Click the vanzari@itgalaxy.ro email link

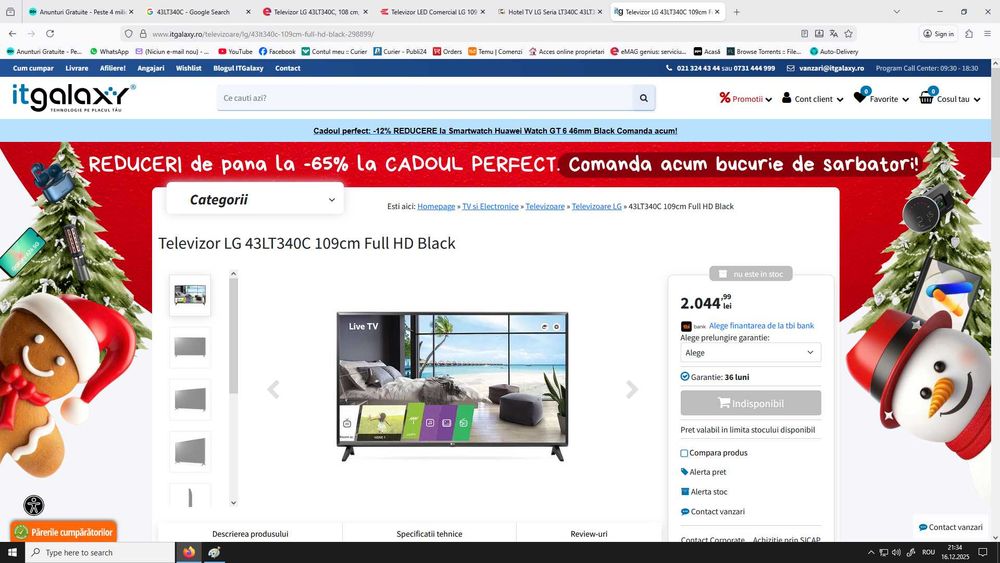pyautogui.click(x=831, y=68)
